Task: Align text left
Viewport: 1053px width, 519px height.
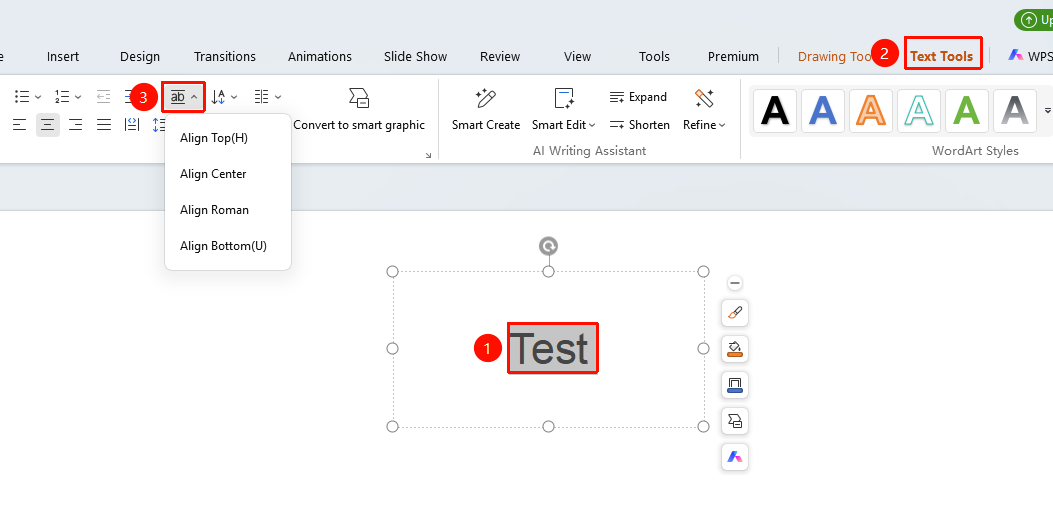Action: pyautogui.click(x=19, y=124)
